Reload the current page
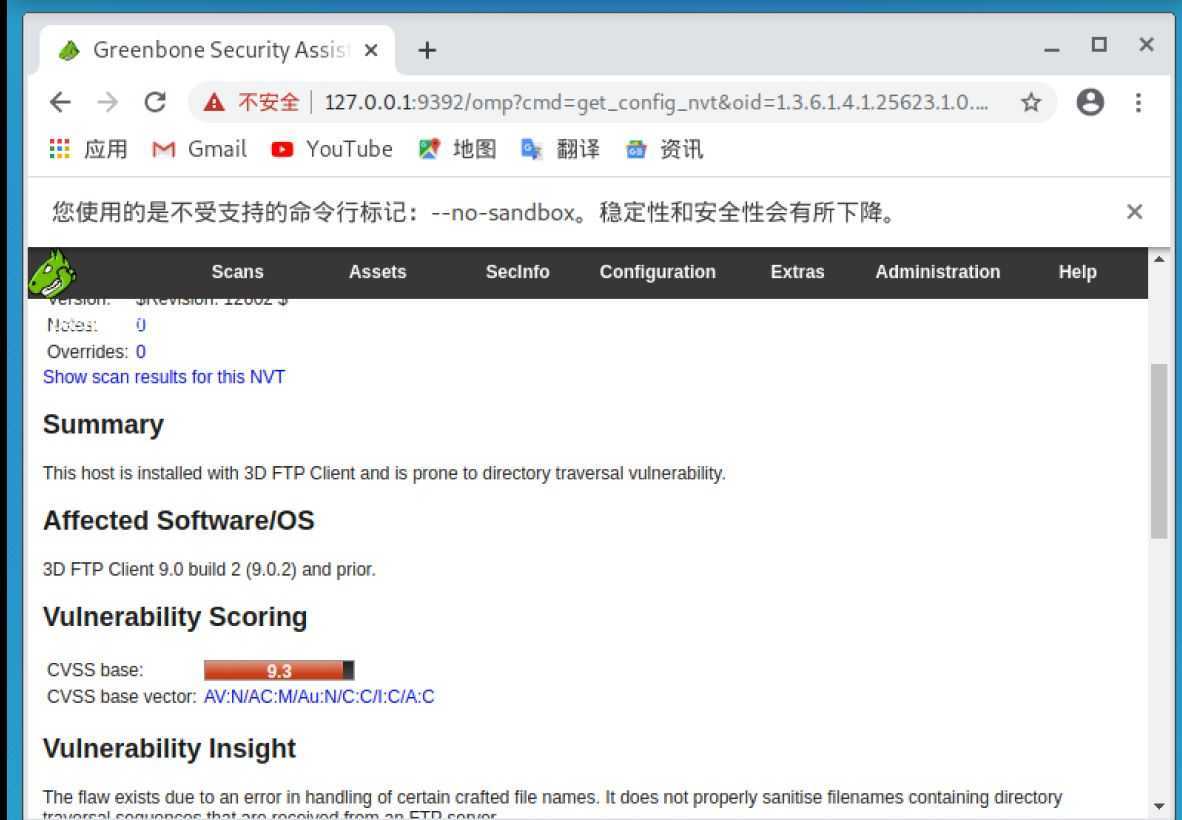Image resolution: width=1182 pixels, height=820 pixels. 155,102
